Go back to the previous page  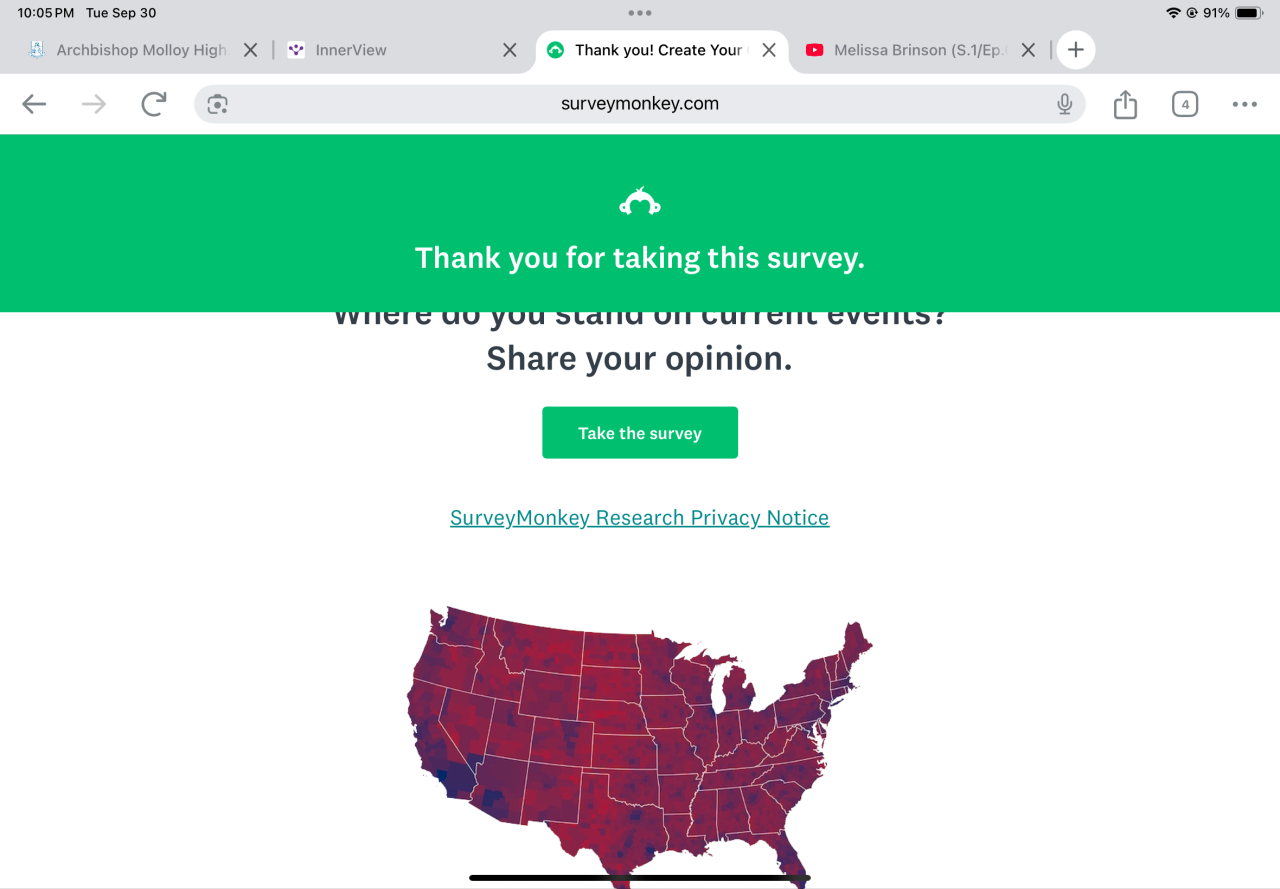click(34, 104)
